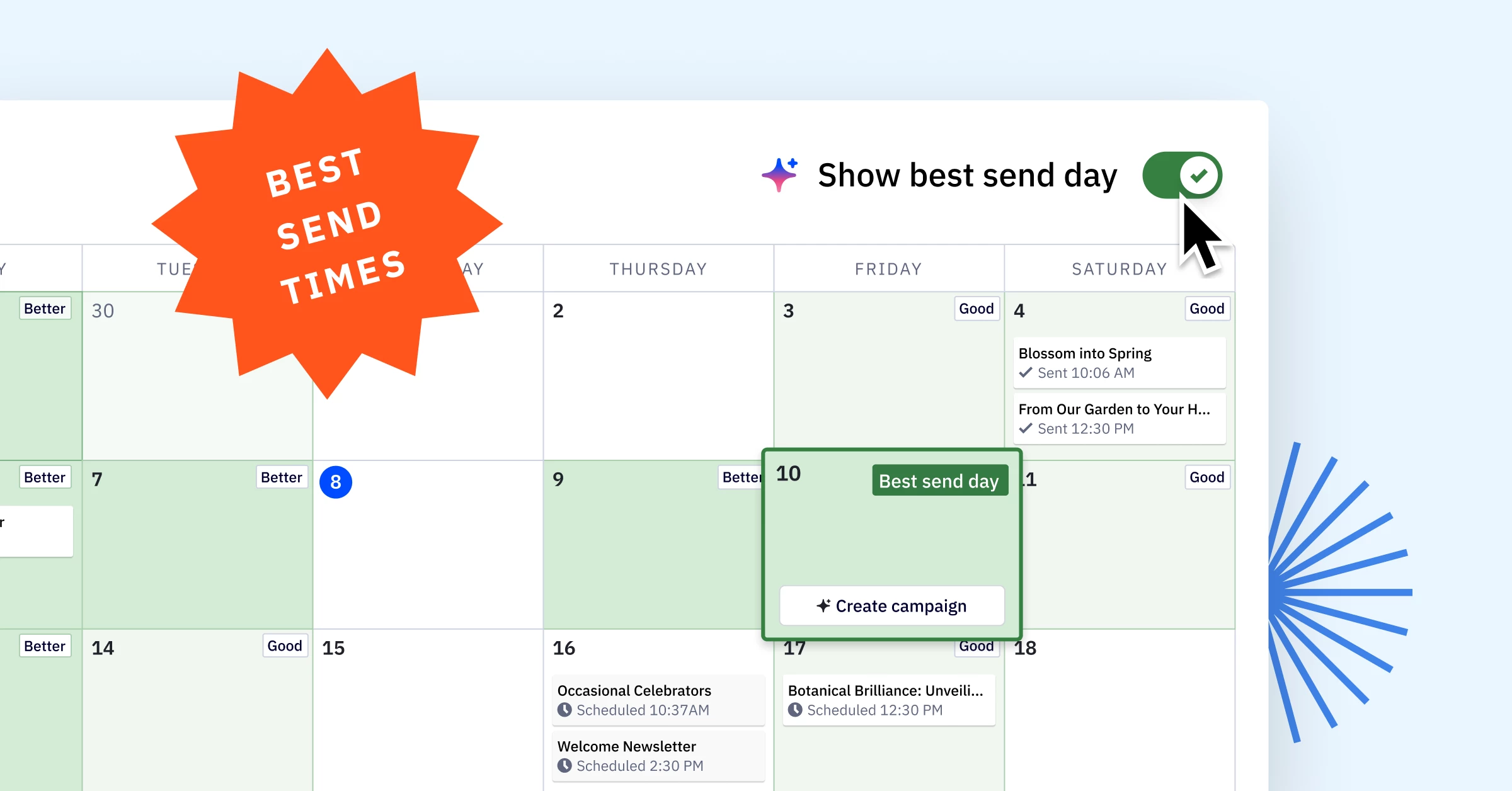Click the clock icon on Welcome Newsletter
The width and height of the screenshot is (1512, 791).
click(x=564, y=766)
